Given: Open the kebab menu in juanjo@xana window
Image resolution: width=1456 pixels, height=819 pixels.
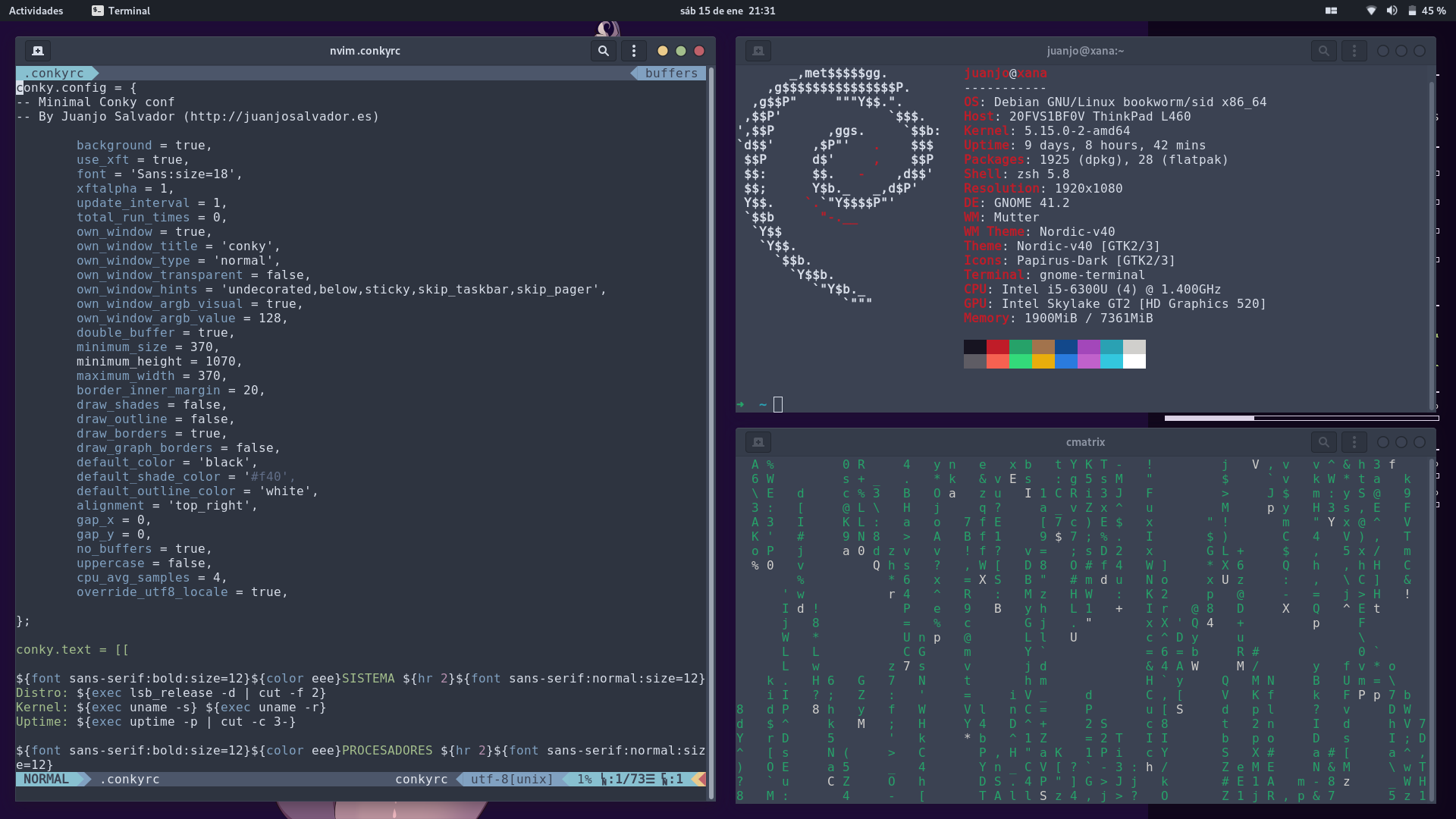Looking at the screenshot, I should (1354, 51).
